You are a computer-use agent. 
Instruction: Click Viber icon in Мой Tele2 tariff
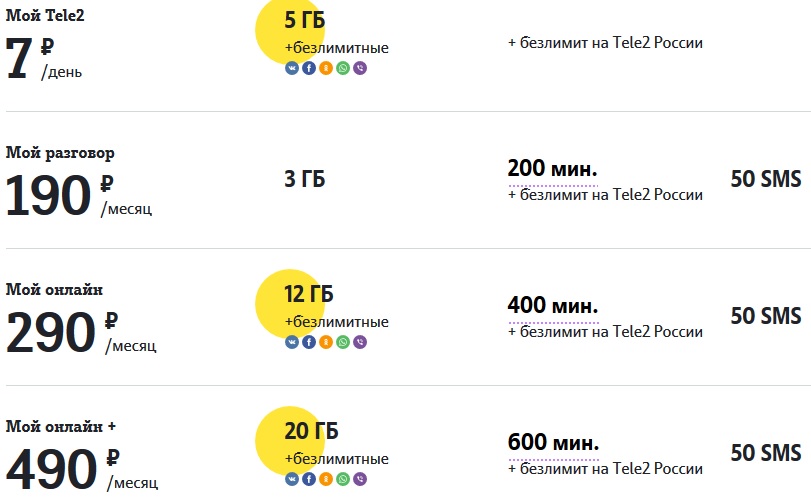[360, 68]
